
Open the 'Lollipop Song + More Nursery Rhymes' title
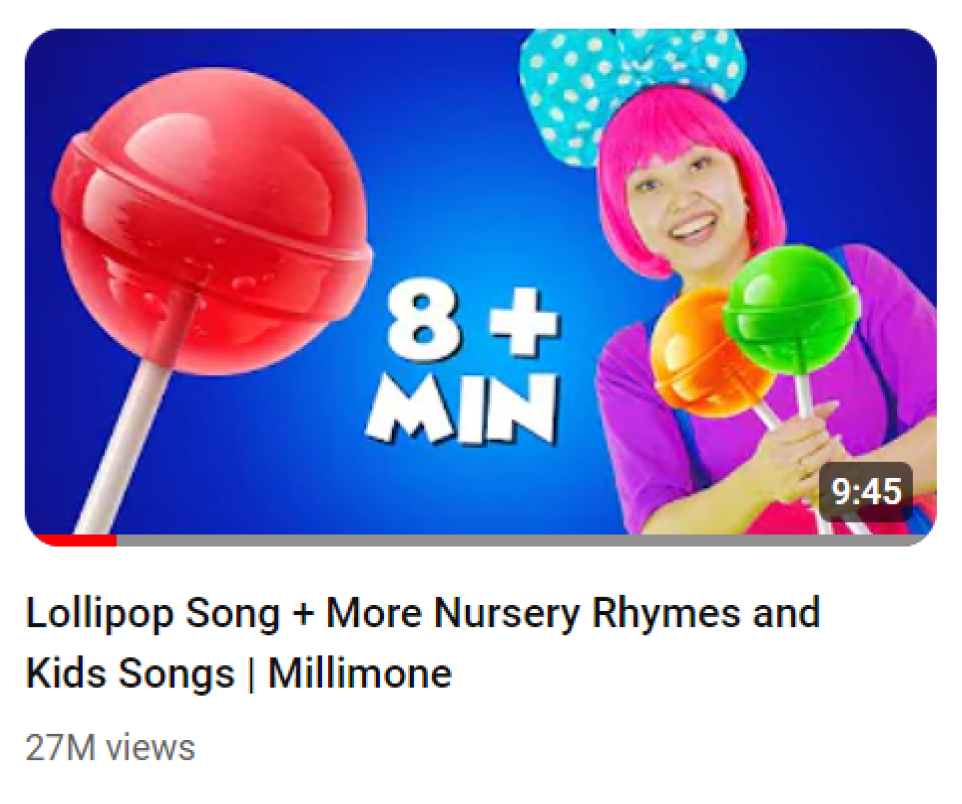[x=423, y=643]
